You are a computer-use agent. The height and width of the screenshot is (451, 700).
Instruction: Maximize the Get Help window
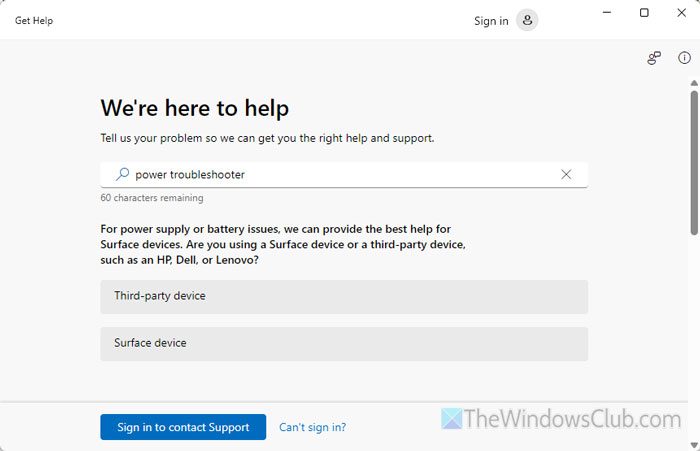pos(644,13)
